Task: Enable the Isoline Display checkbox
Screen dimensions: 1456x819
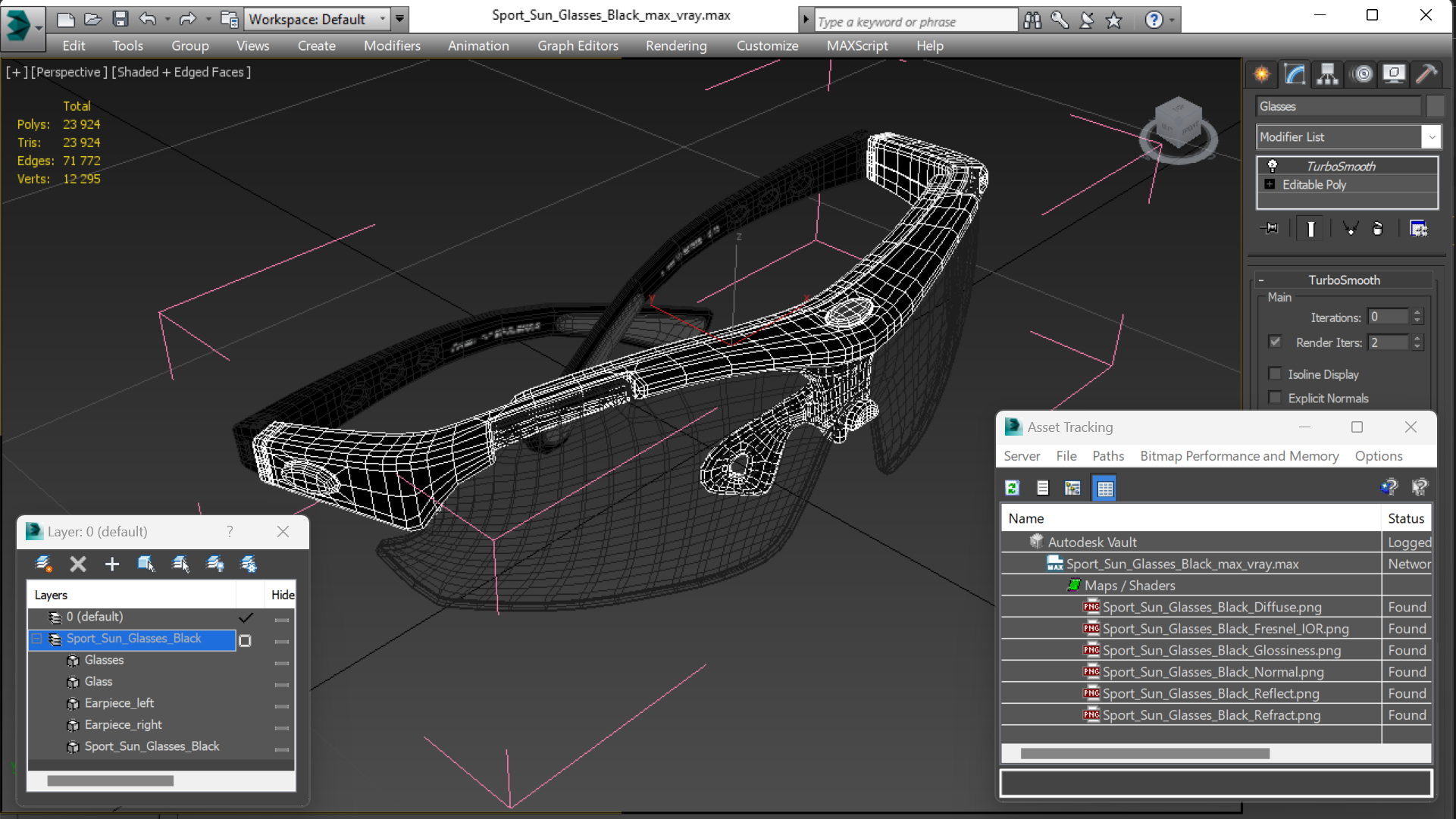Action: tap(1276, 374)
